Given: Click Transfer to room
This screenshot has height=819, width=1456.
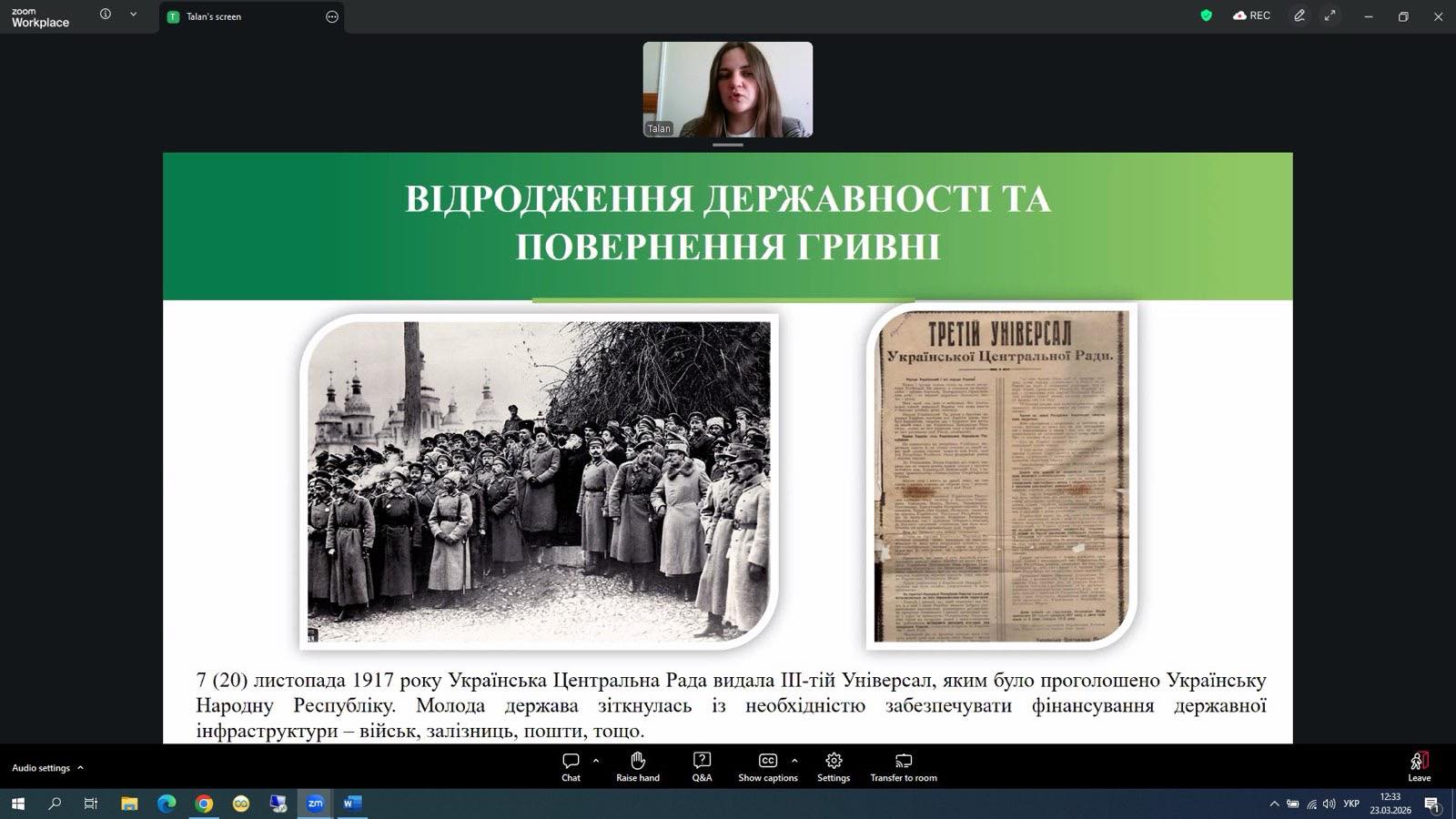Looking at the screenshot, I should point(903,766).
